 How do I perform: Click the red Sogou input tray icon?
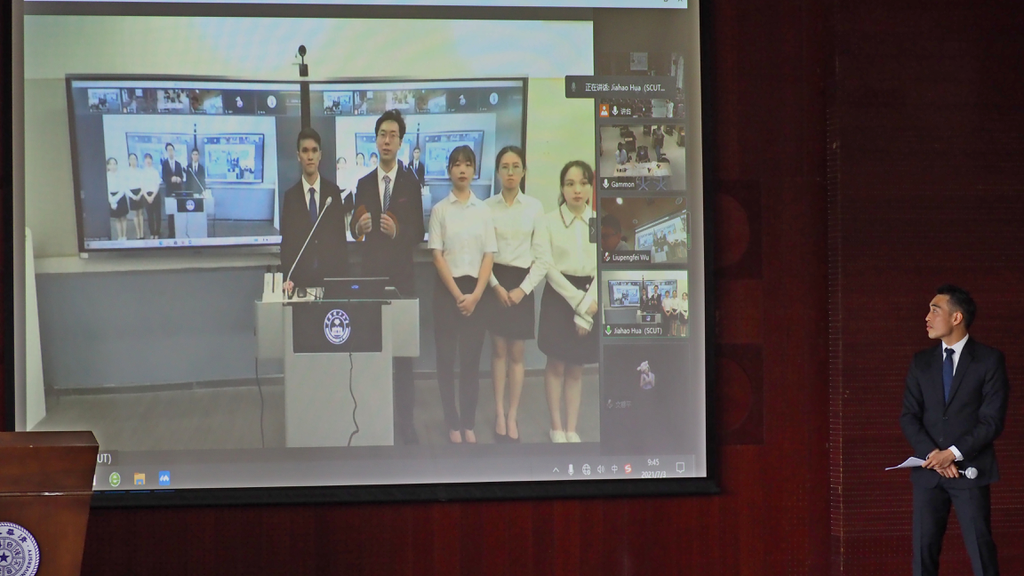[x=628, y=469]
